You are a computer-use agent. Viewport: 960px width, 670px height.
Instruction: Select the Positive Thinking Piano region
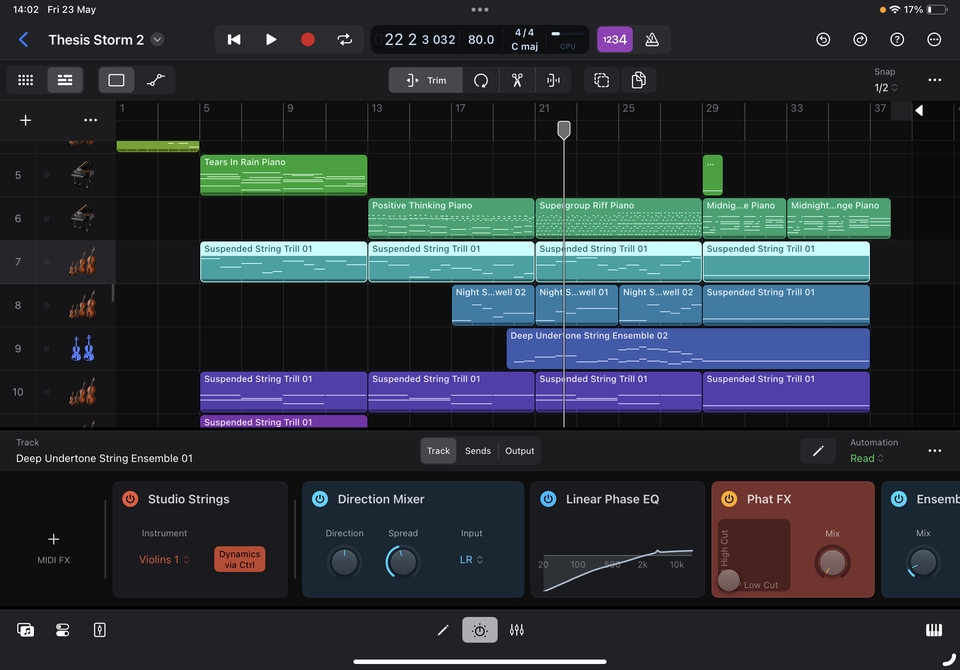coord(451,218)
